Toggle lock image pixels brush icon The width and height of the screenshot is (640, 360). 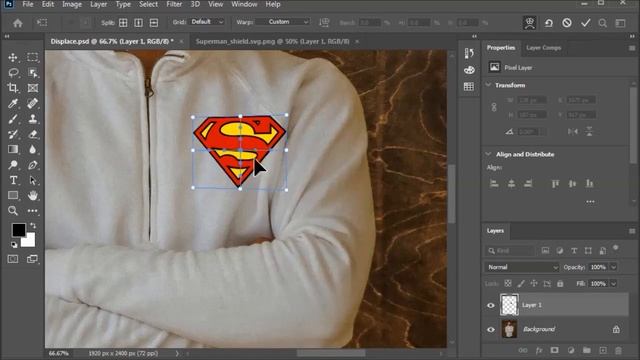coord(521,283)
